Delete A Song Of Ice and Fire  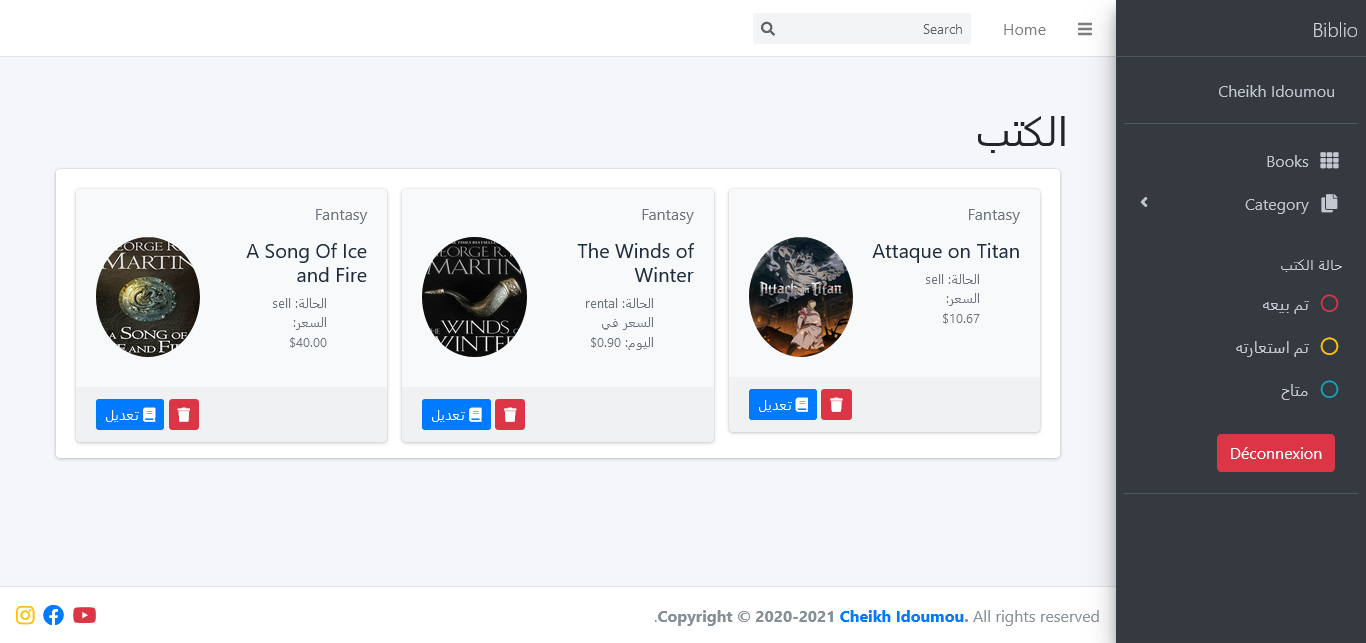(x=184, y=415)
